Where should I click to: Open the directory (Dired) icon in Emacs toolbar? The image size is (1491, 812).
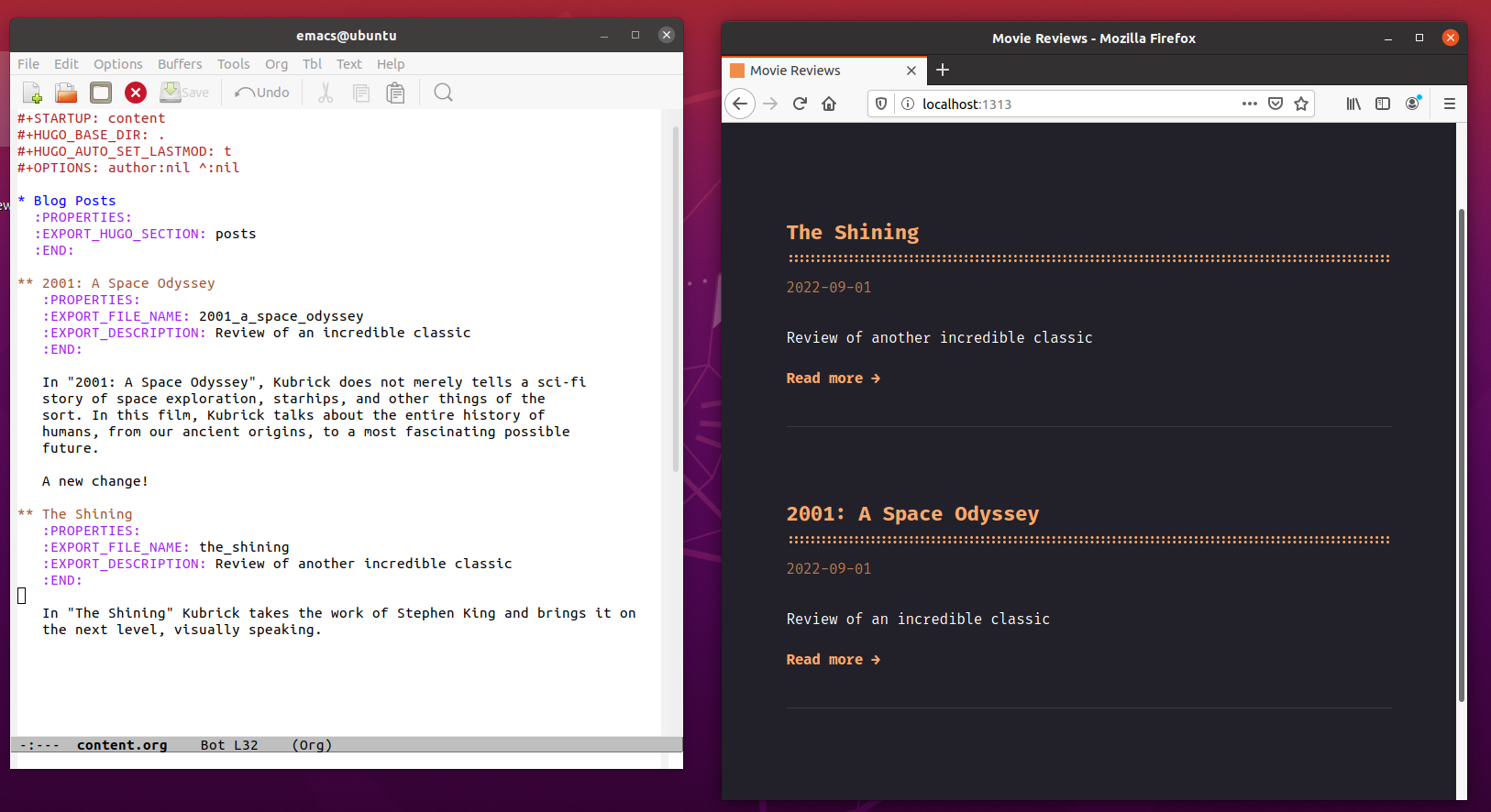(x=101, y=93)
